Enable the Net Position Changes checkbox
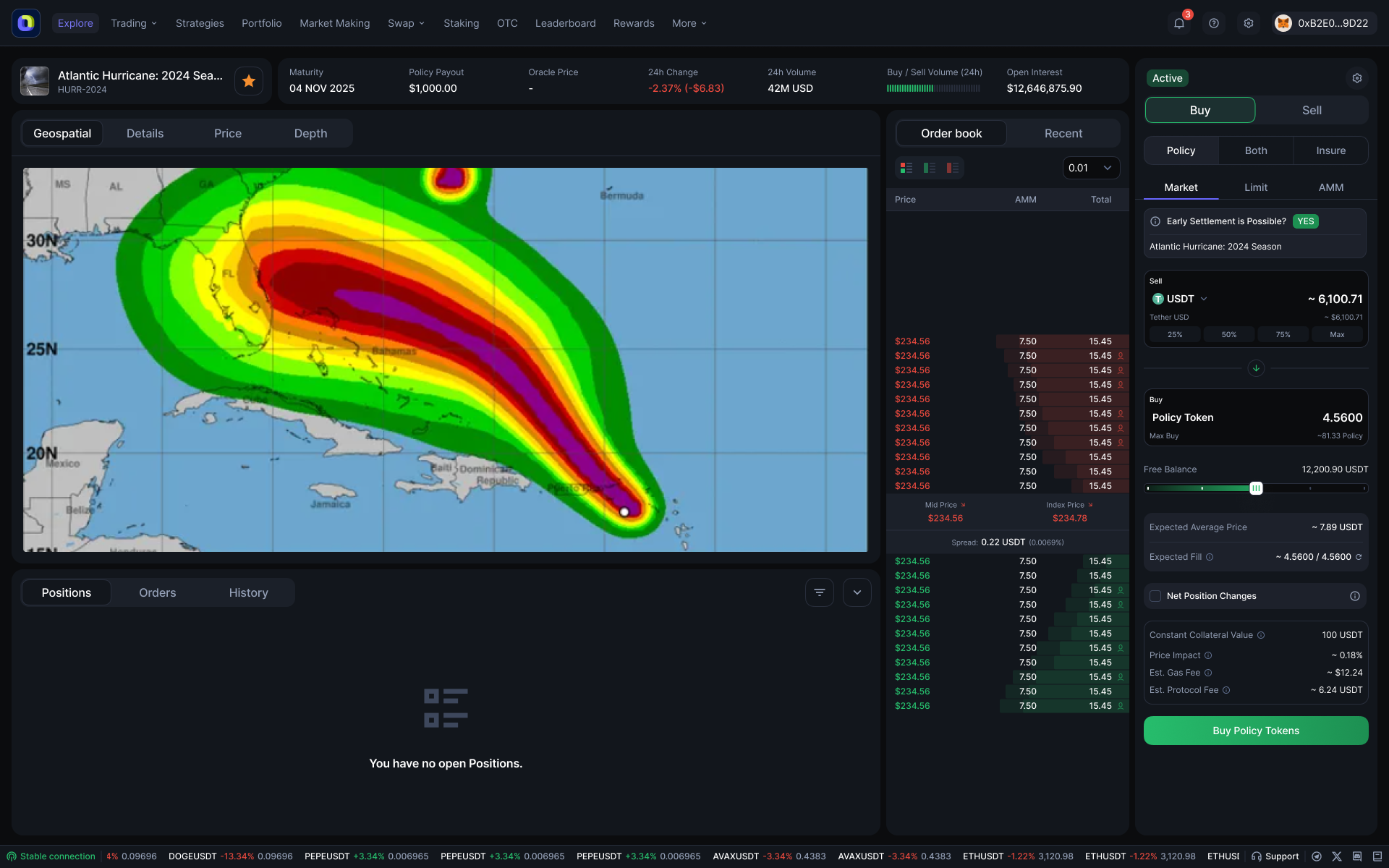 click(1157, 595)
